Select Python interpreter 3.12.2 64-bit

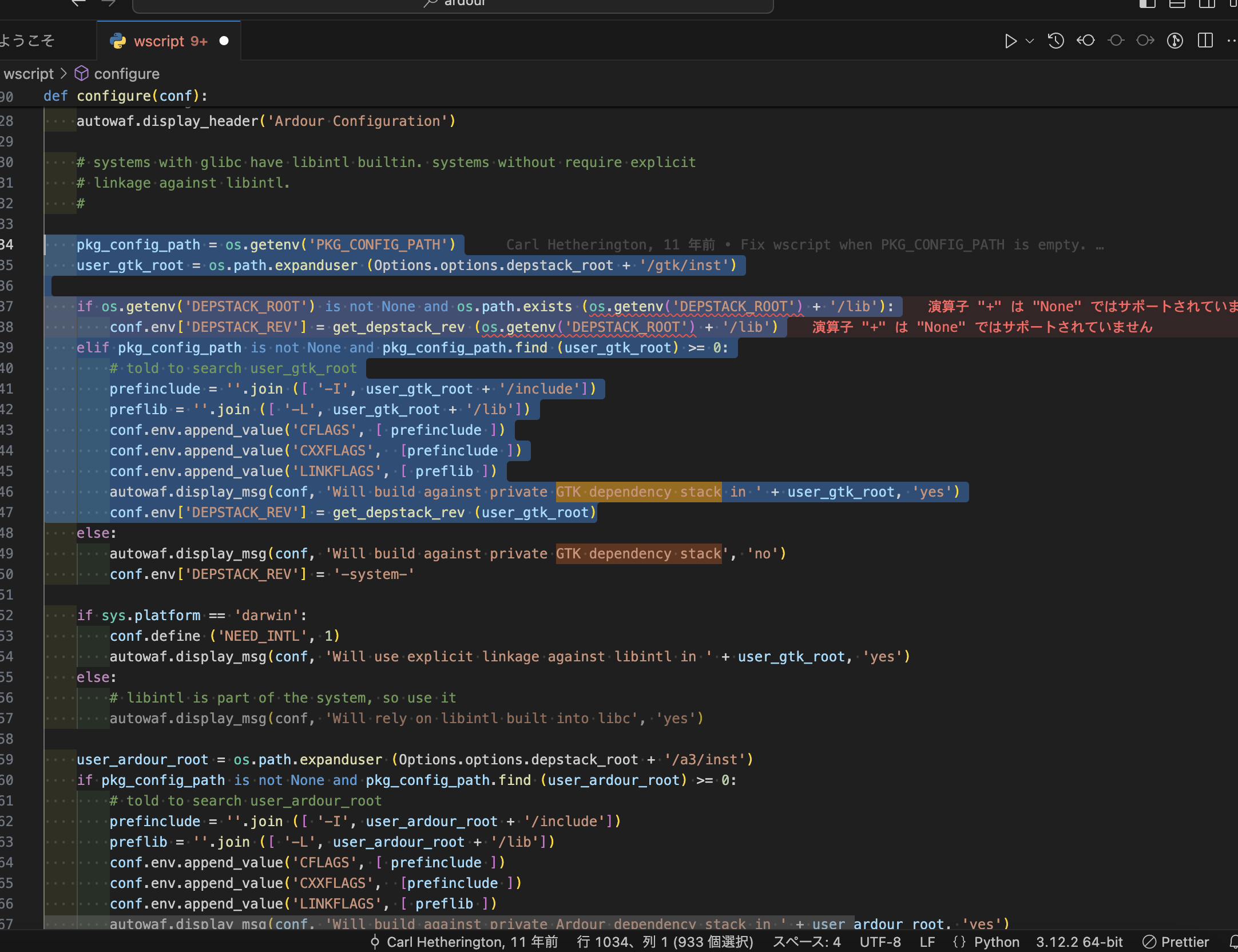pos(1079,942)
